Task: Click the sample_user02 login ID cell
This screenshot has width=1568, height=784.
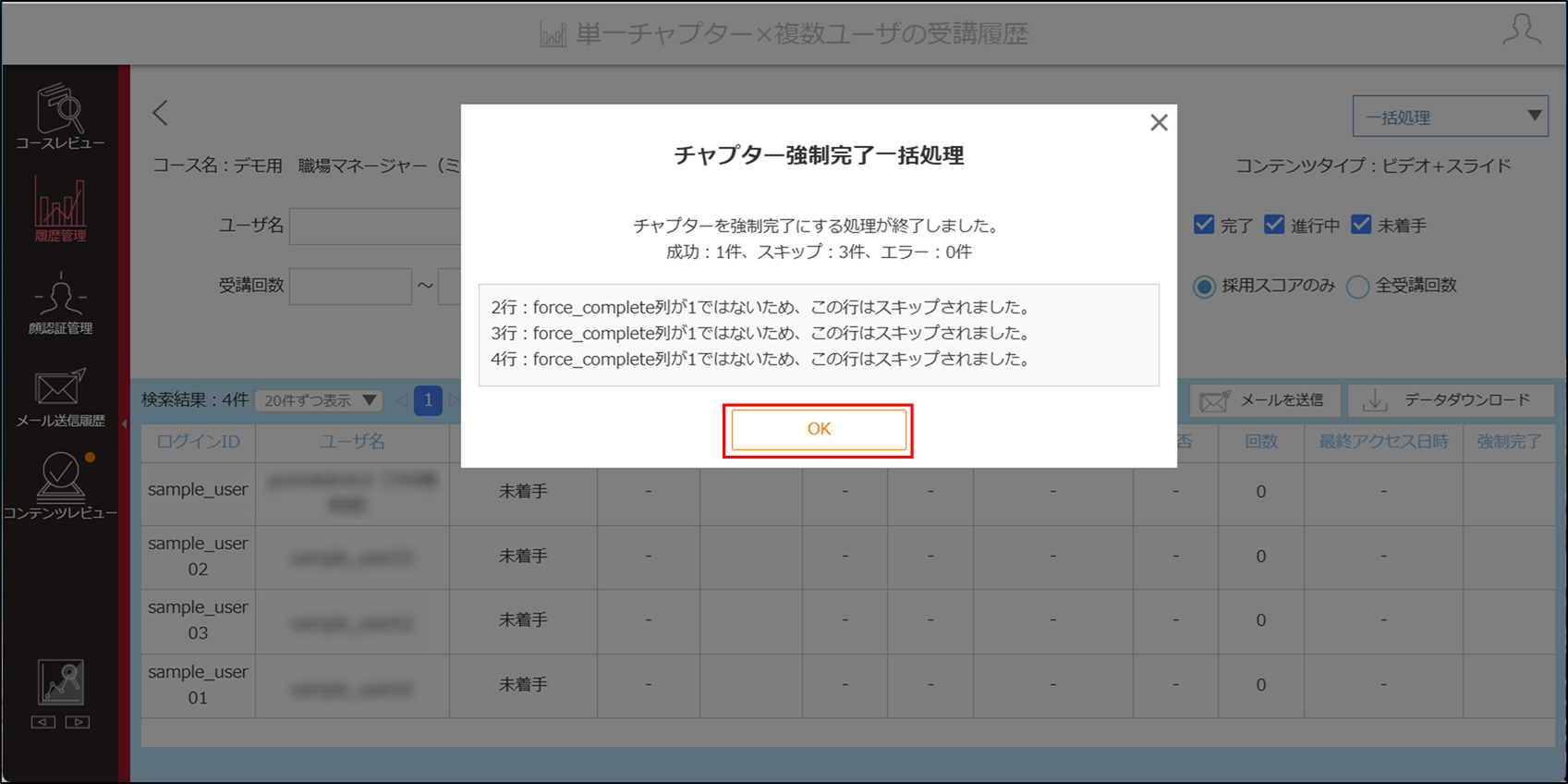Action: pos(198,557)
